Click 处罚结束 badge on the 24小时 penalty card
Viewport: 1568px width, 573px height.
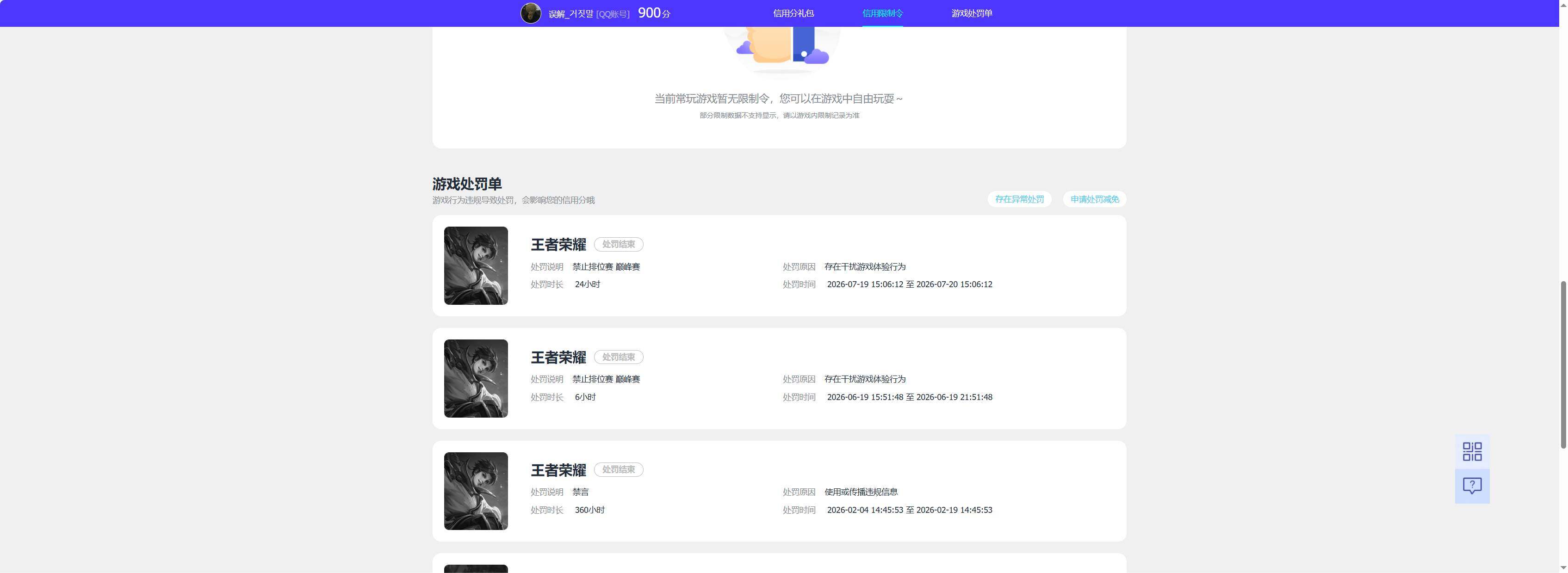619,245
